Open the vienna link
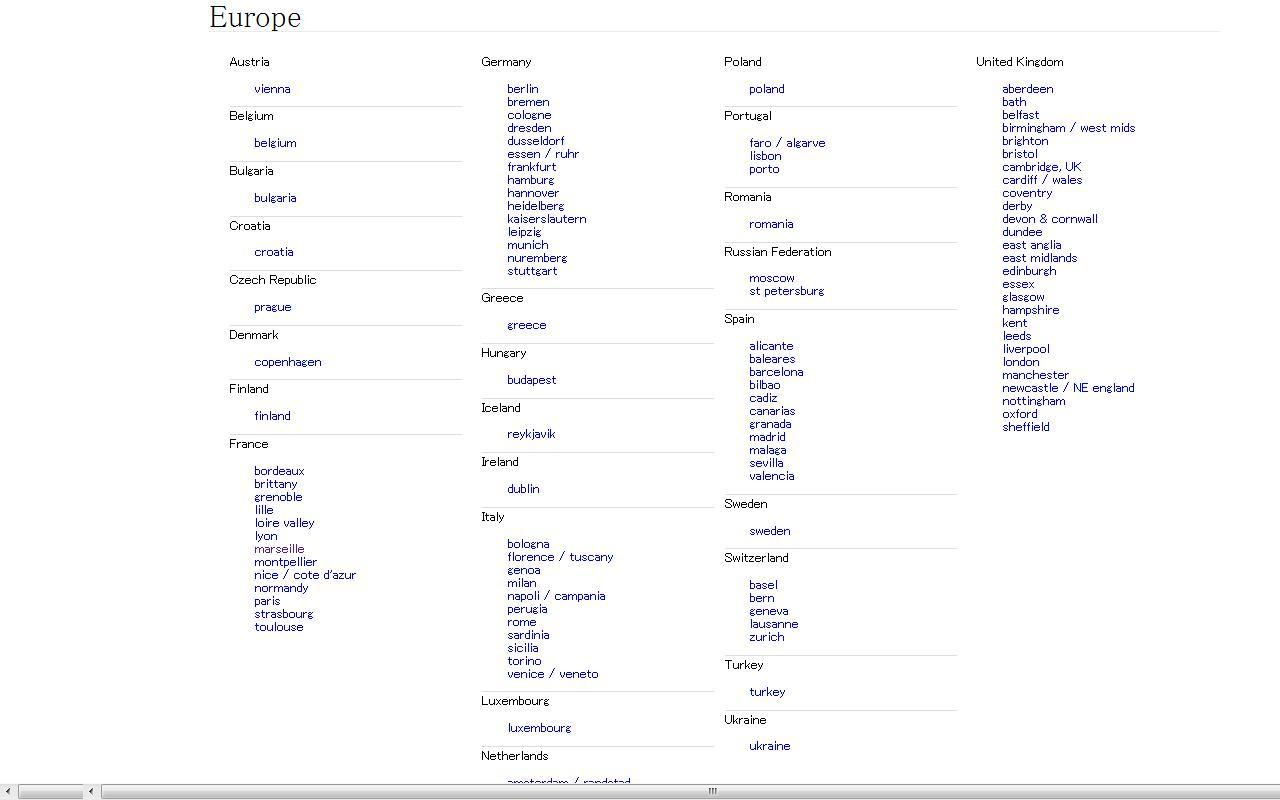1280x800 pixels. (272, 89)
